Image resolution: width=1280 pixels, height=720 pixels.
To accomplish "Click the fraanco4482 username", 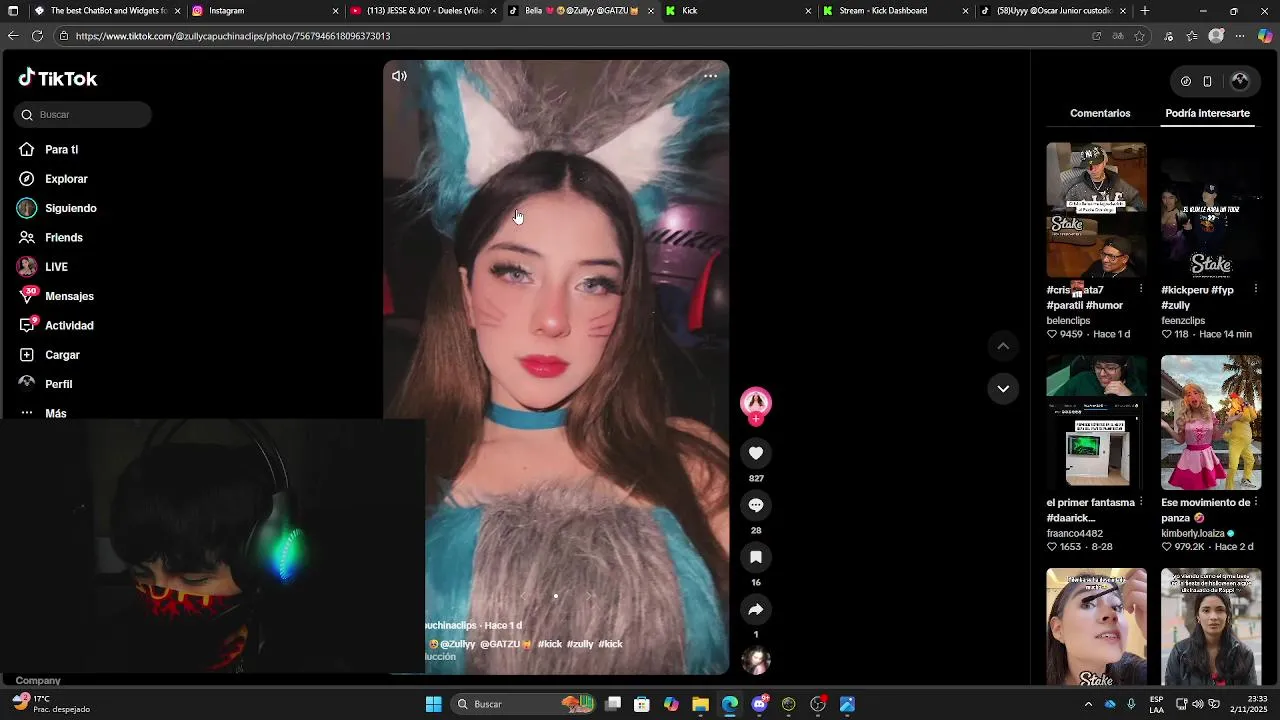I will tap(1075, 534).
